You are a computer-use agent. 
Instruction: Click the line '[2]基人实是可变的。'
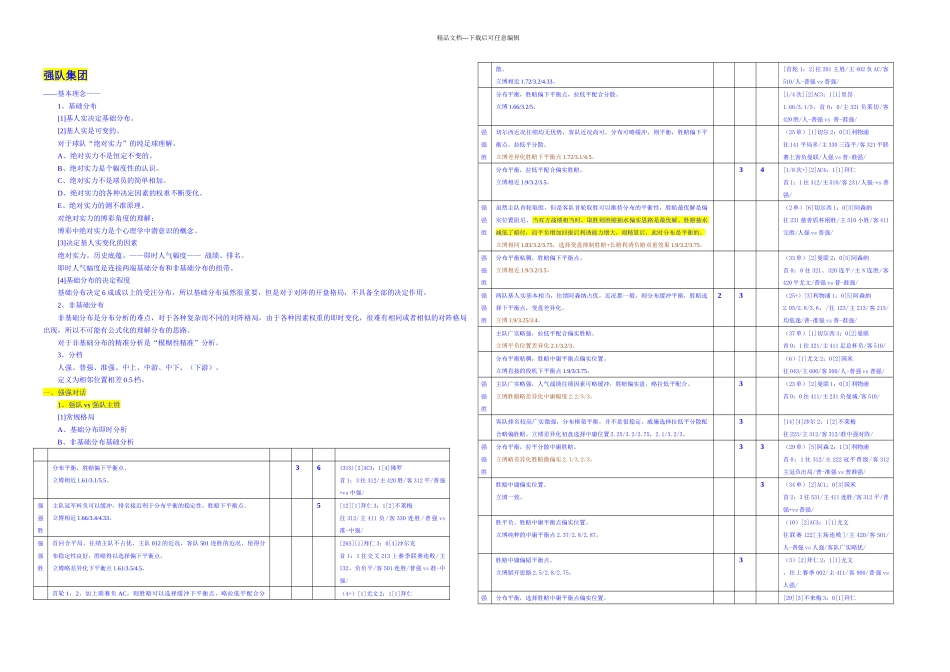click(x=88, y=131)
